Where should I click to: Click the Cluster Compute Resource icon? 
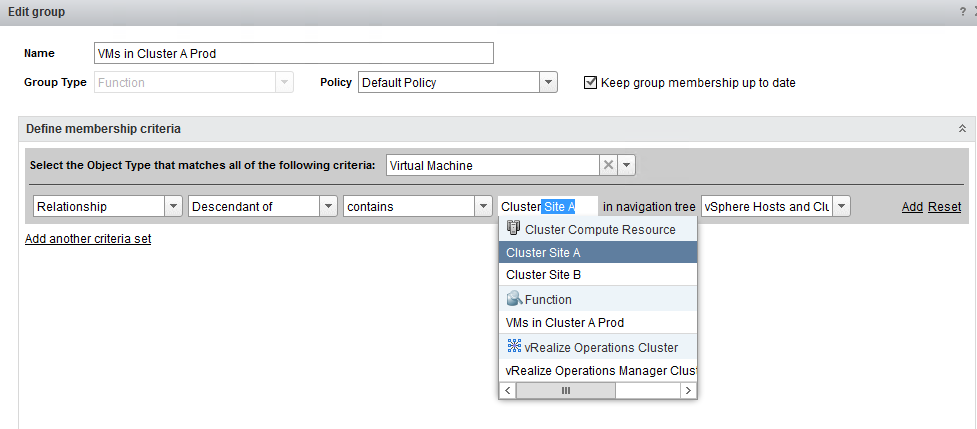[514, 229]
